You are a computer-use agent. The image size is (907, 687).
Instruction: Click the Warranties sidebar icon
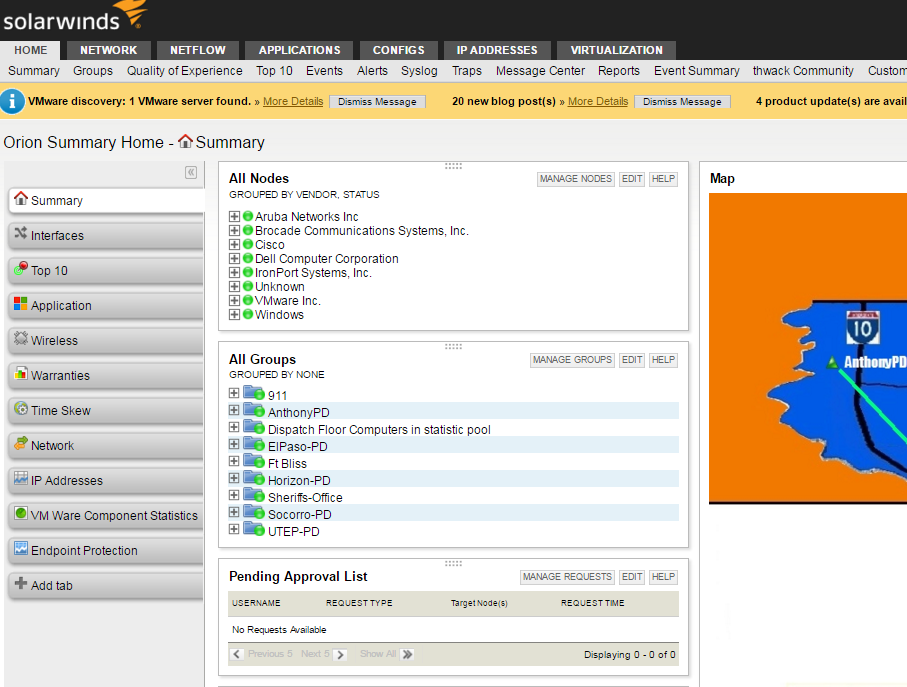[x=21, y=373]
